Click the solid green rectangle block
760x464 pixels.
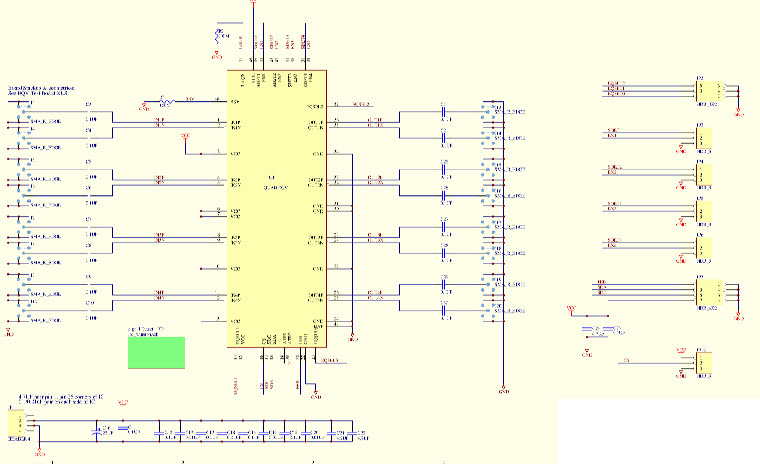[156, 352]
